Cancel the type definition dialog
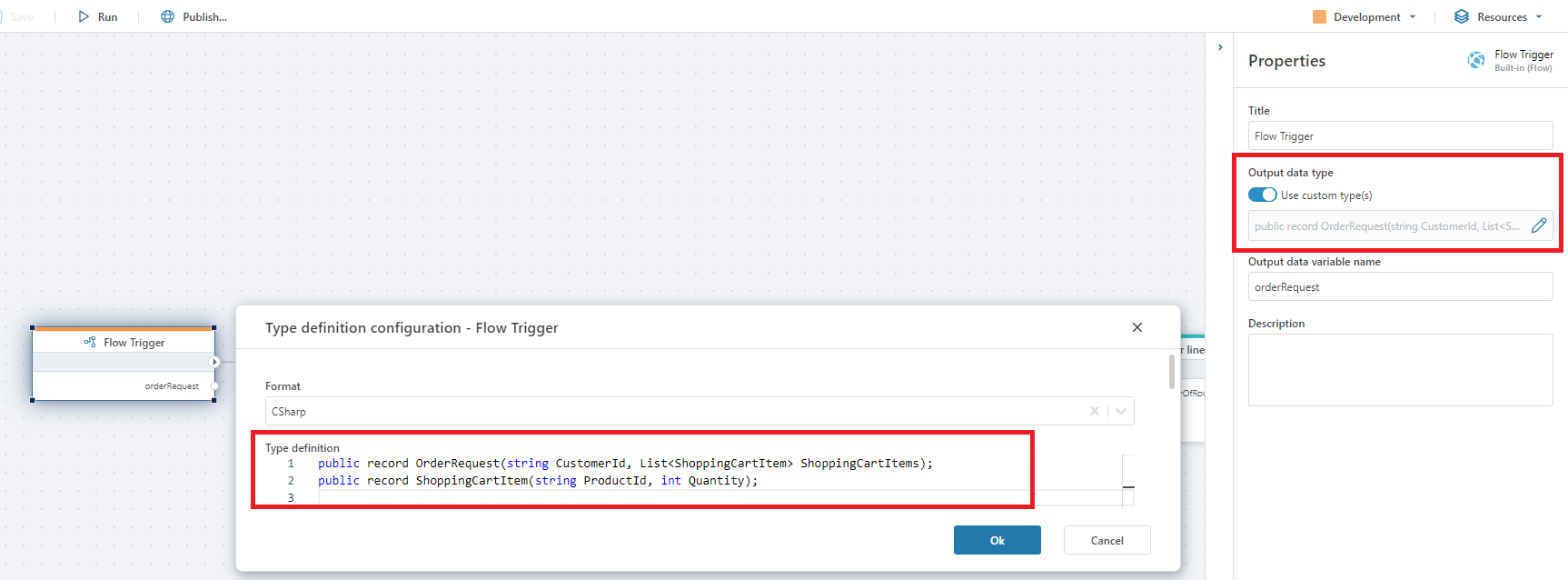This screenshot has width=1568, height=580. click(x=1107, y=540)
